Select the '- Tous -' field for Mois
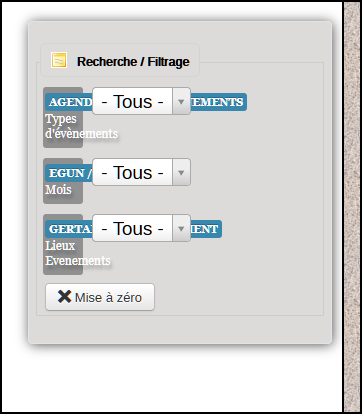Image resolution: width=362 pixels, height=414 pixels. click(141, 172)
